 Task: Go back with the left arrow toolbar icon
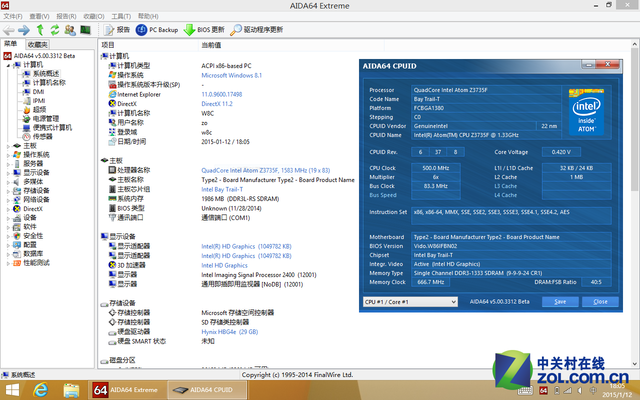(x=9, y=30)
